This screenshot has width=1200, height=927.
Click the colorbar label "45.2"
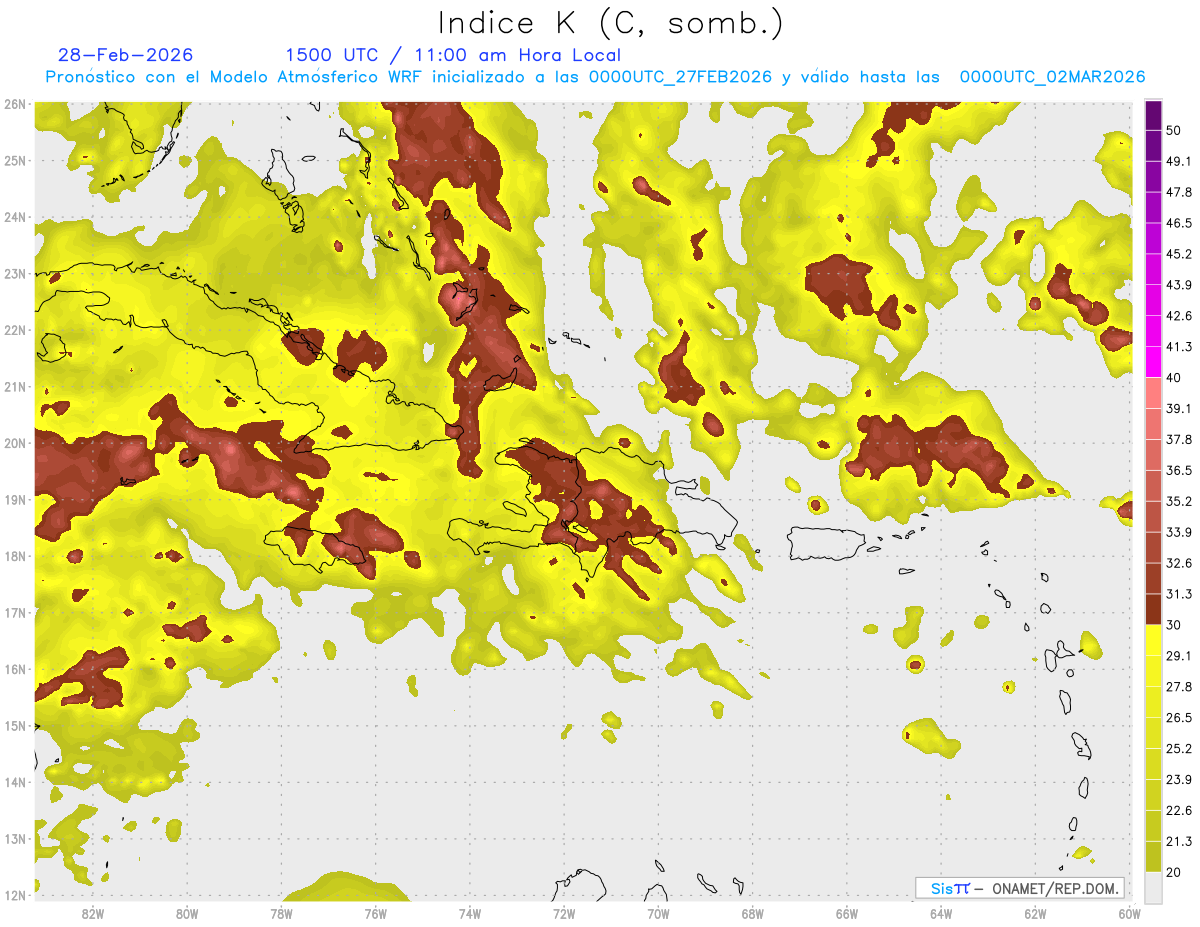point(1179,254)
